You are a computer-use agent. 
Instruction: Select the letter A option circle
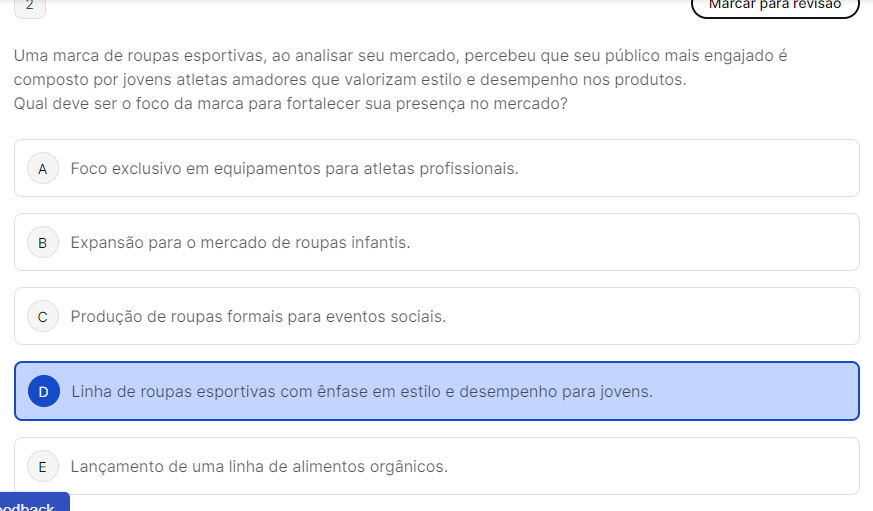coord(42,169)
